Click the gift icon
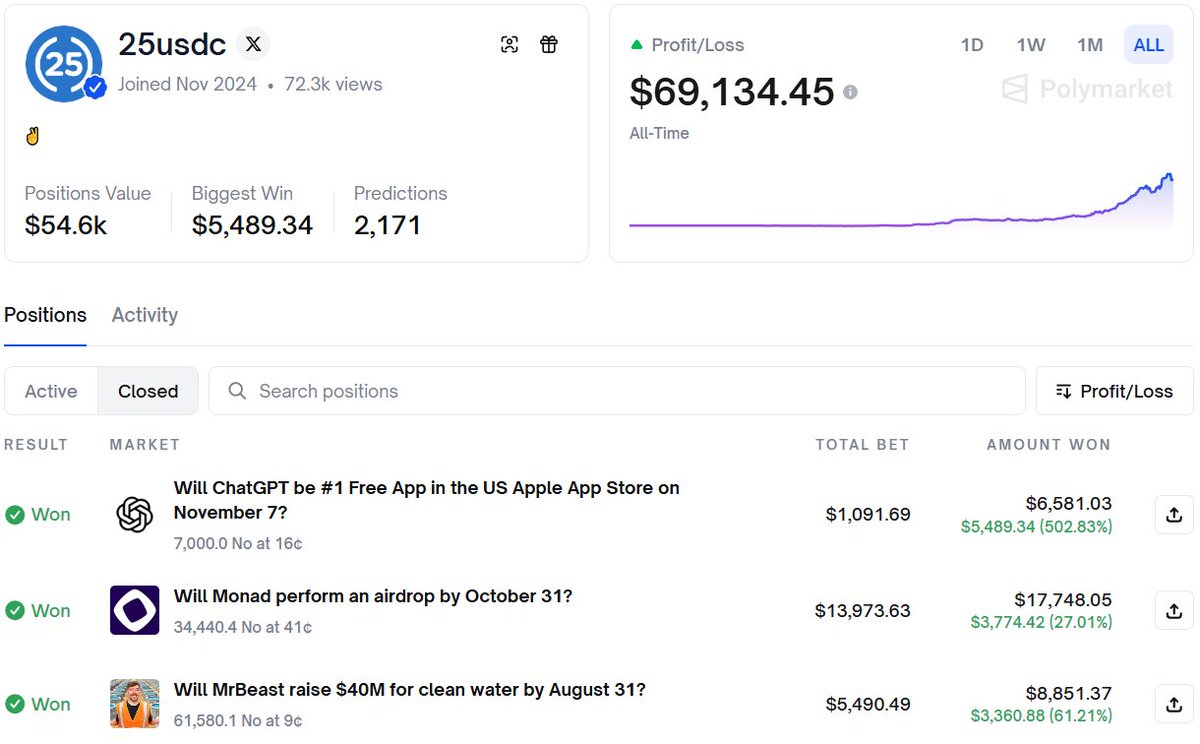The image size is (1200, 744). 549,44
